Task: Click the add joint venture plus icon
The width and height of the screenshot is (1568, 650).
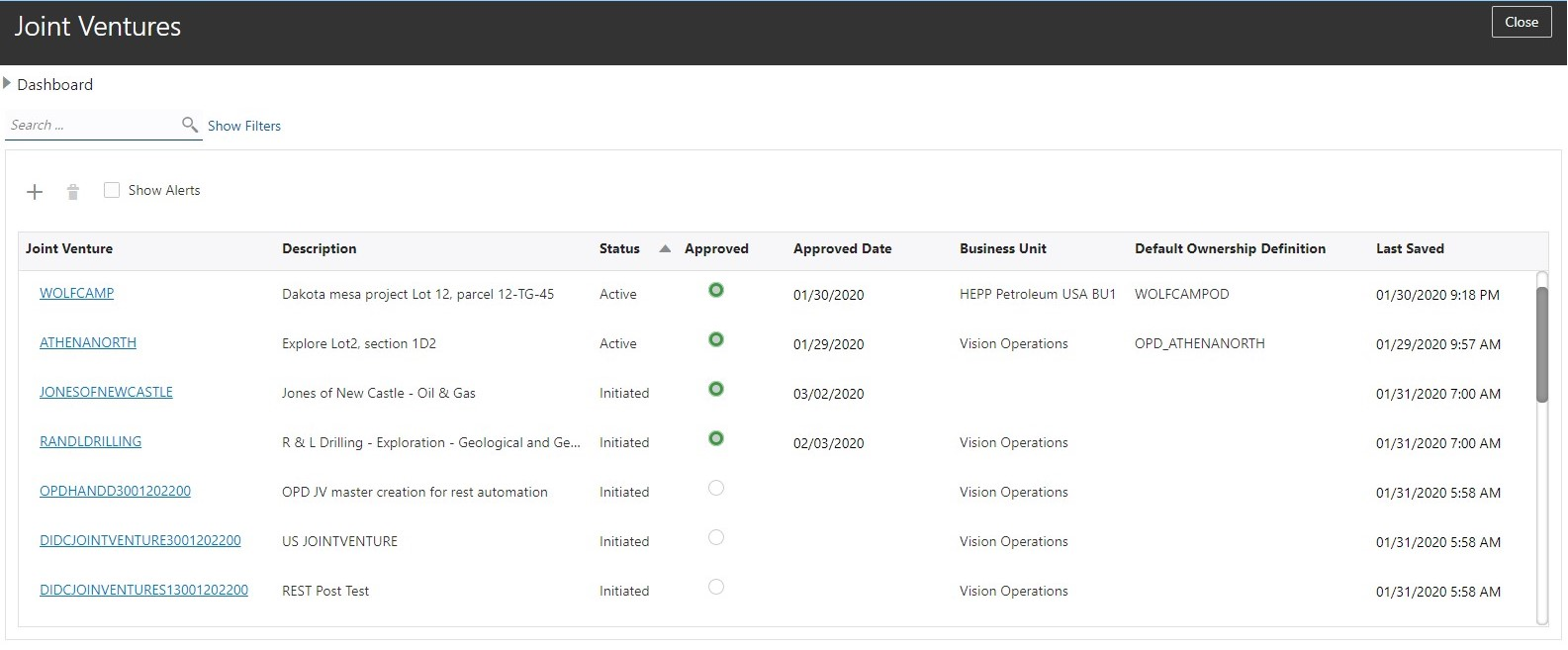Action: 35,192
